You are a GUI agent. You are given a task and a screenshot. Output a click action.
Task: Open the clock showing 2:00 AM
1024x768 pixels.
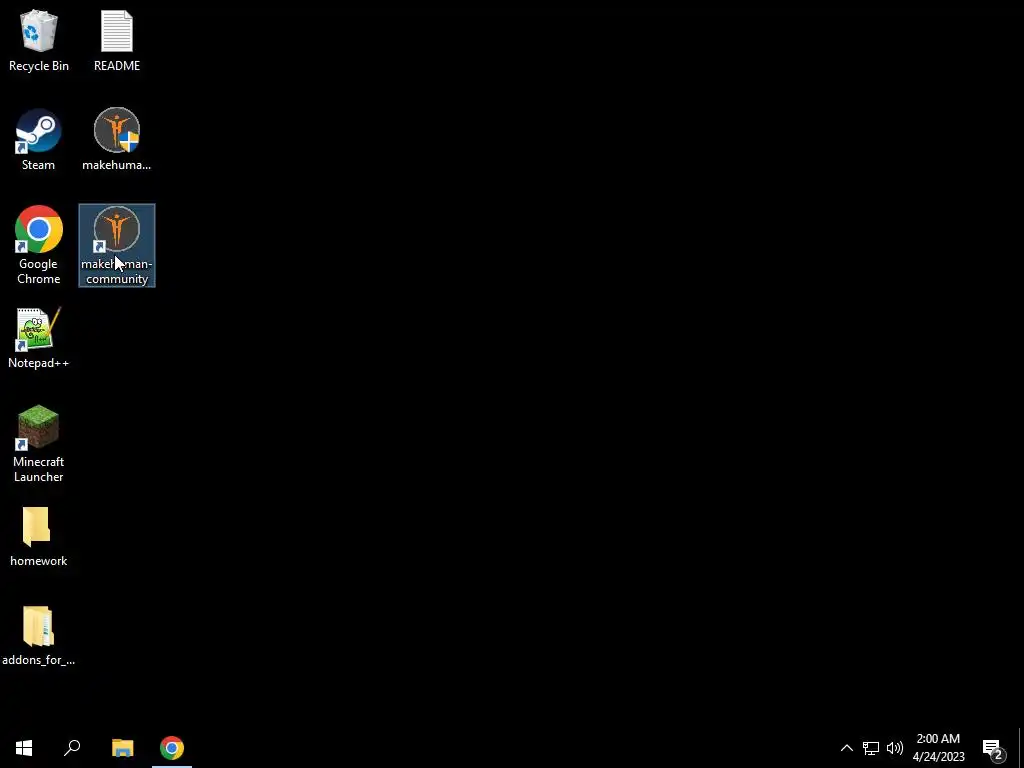[938, 748]
